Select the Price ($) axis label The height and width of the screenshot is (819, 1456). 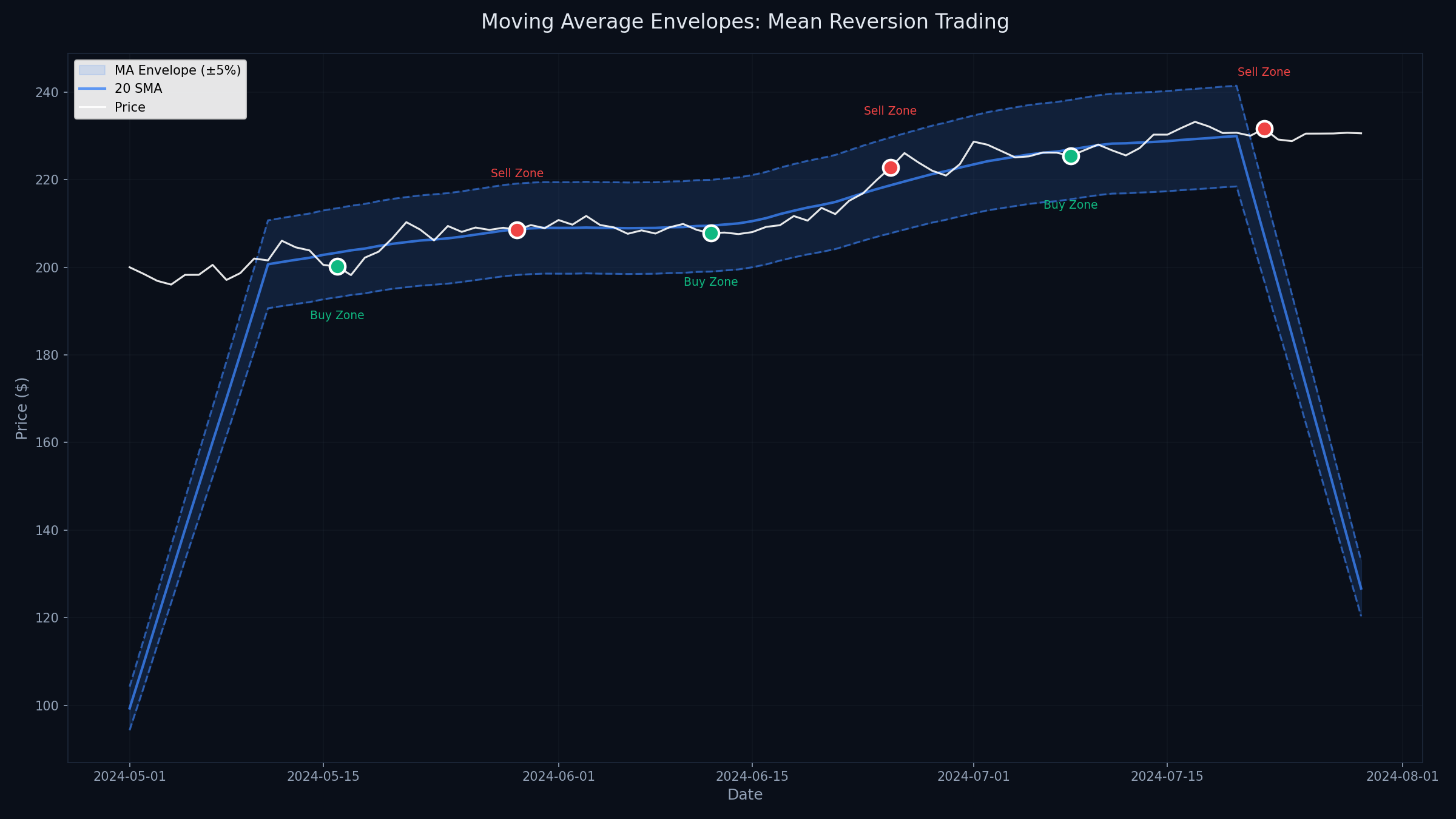tap(22, 409)
